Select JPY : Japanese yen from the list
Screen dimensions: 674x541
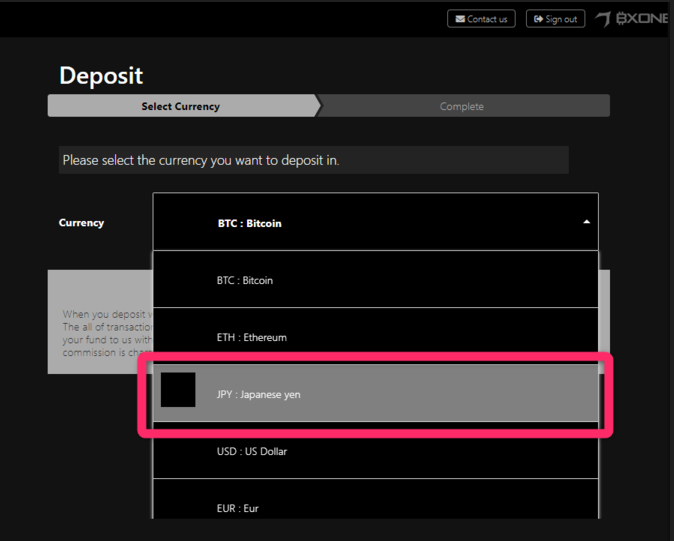pyautogui.click(x=258, y=394)
